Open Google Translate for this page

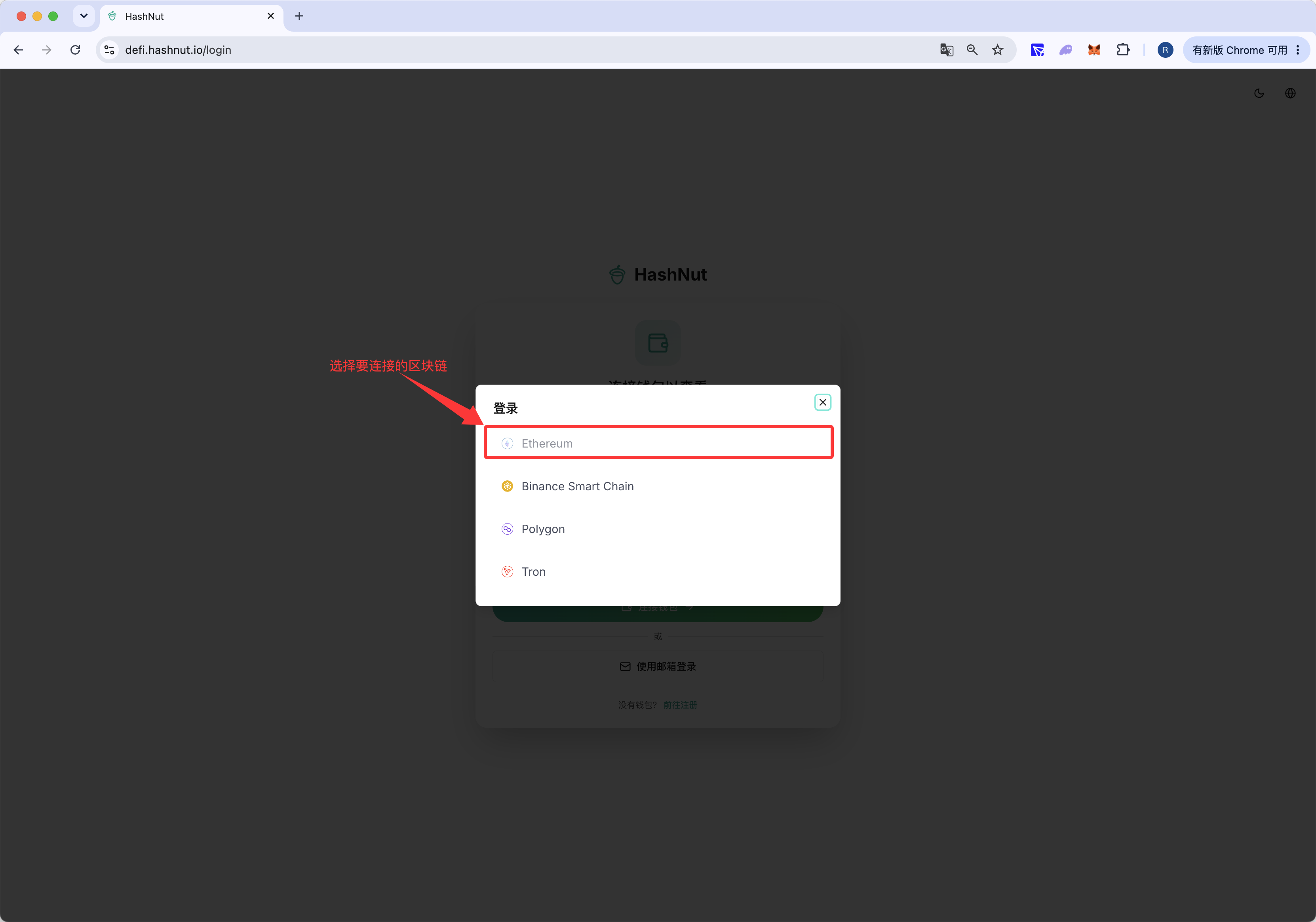[947, 50]
